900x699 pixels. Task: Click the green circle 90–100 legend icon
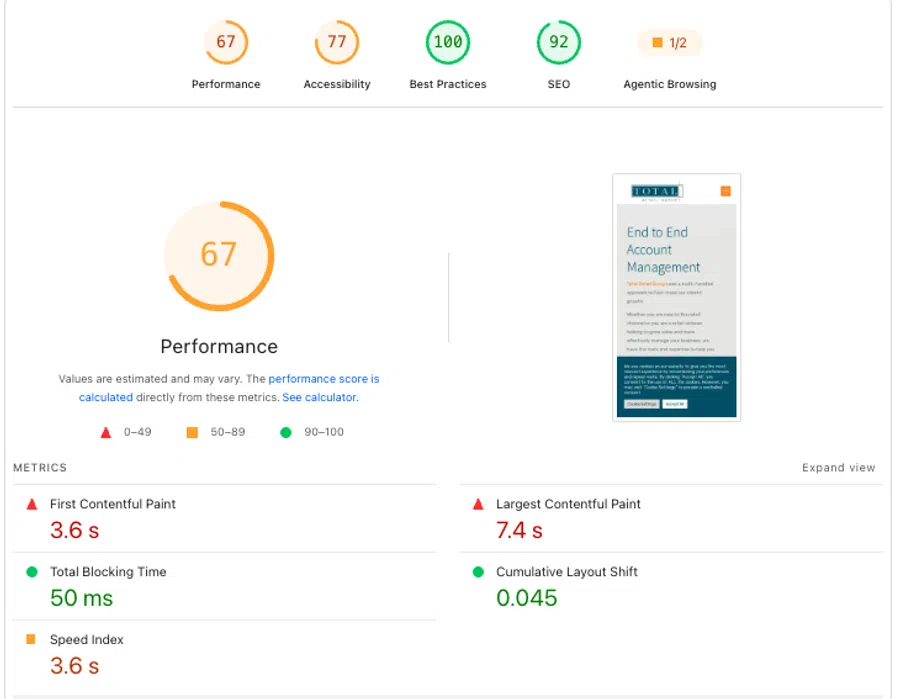pos(286,432)
